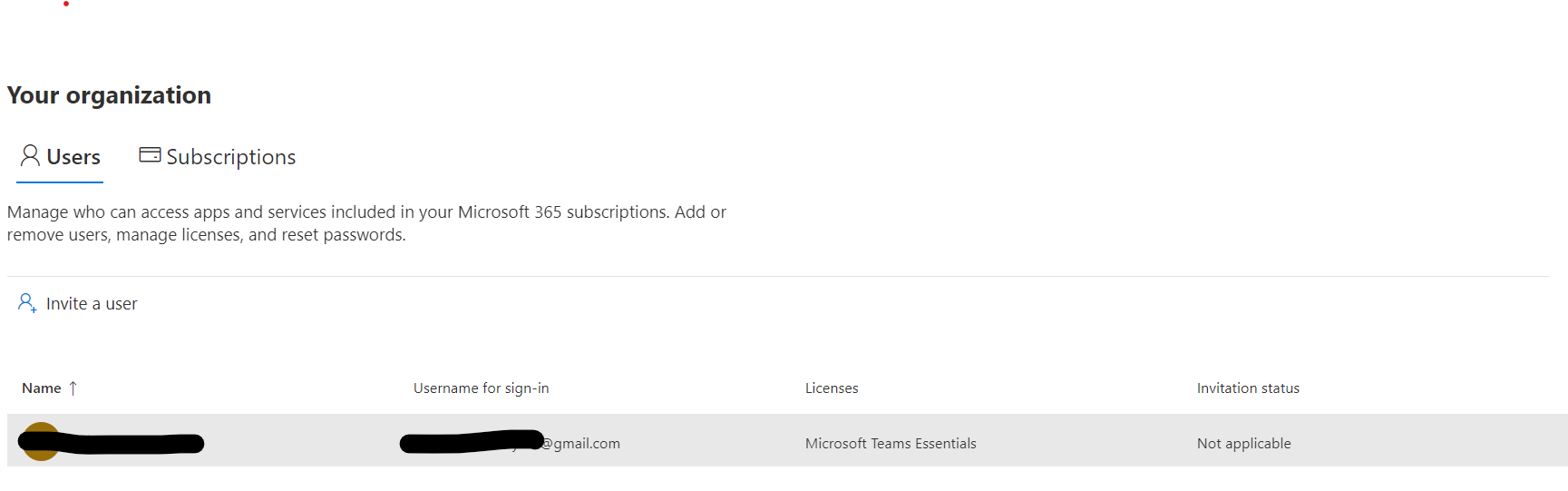Click the Licenses column header
Screen dimensions: 1568x491
coord(832,388)
